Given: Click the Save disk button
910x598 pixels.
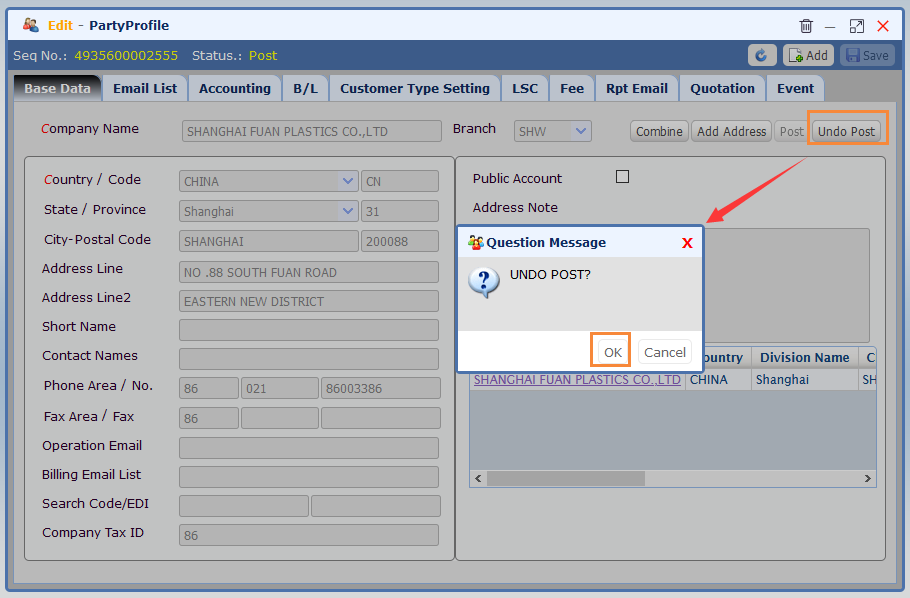Looking at the screenshot, I should point(867,56).
